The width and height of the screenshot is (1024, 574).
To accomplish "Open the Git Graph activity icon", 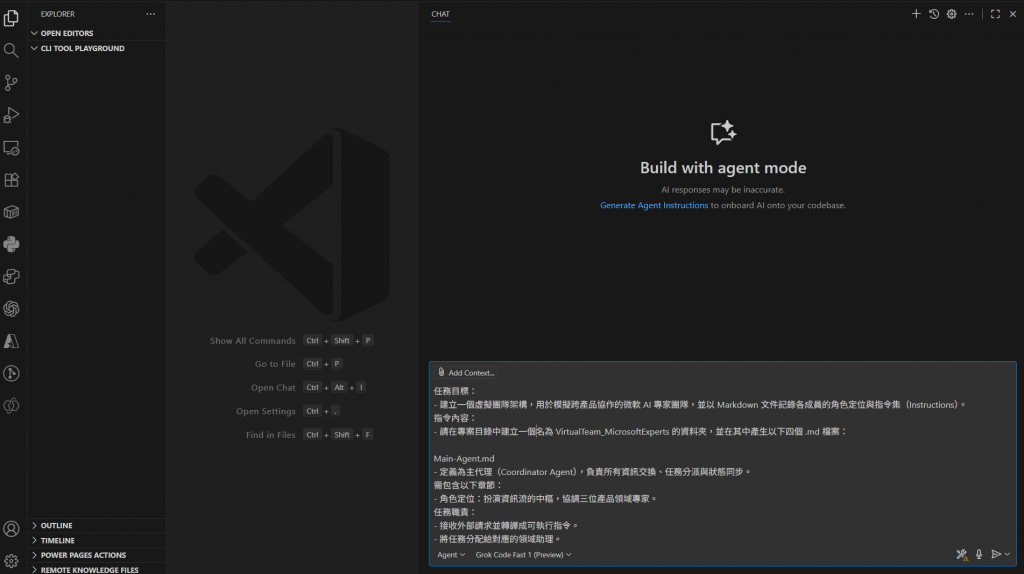I will pos(11,374).
